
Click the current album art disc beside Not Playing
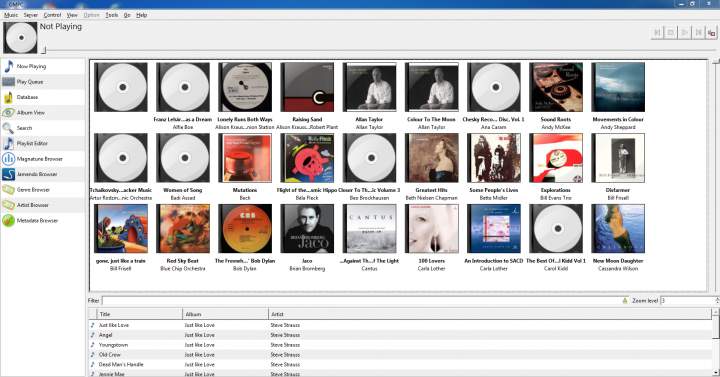[x=21, y=38]
